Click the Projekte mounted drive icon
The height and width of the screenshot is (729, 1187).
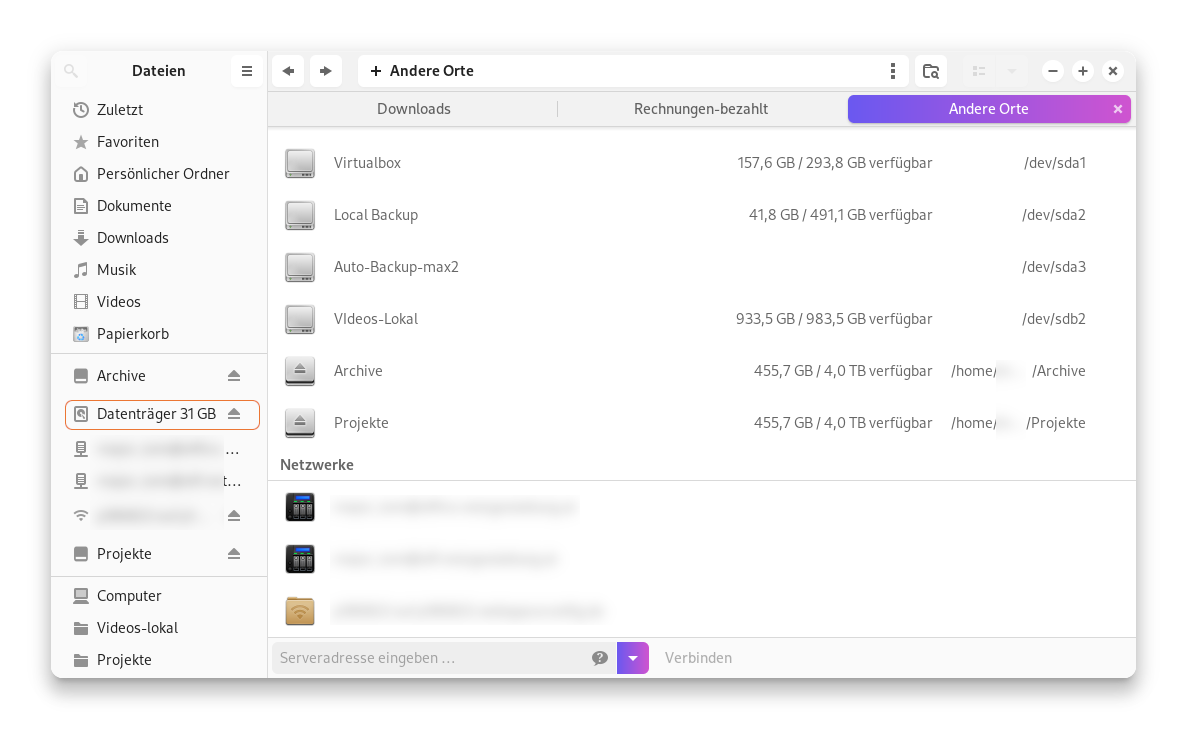(300, 423)
